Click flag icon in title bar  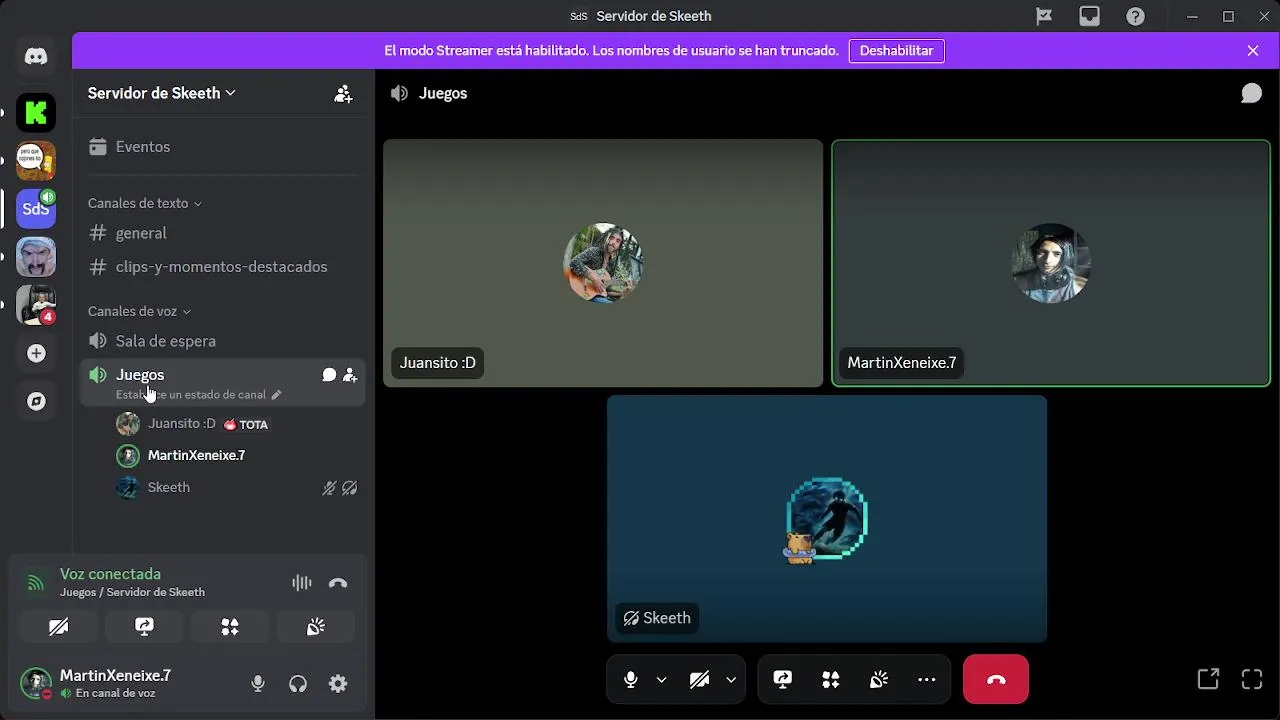click(1044, 16)
